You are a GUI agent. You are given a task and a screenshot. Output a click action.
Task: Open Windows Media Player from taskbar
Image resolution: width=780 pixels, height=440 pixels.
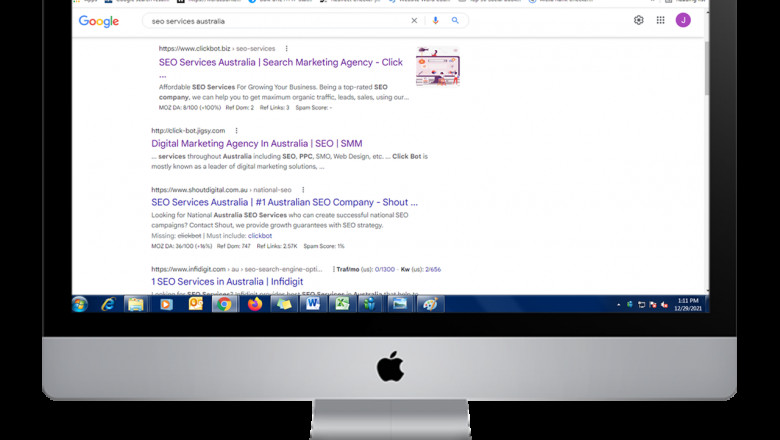click(166, 304)
